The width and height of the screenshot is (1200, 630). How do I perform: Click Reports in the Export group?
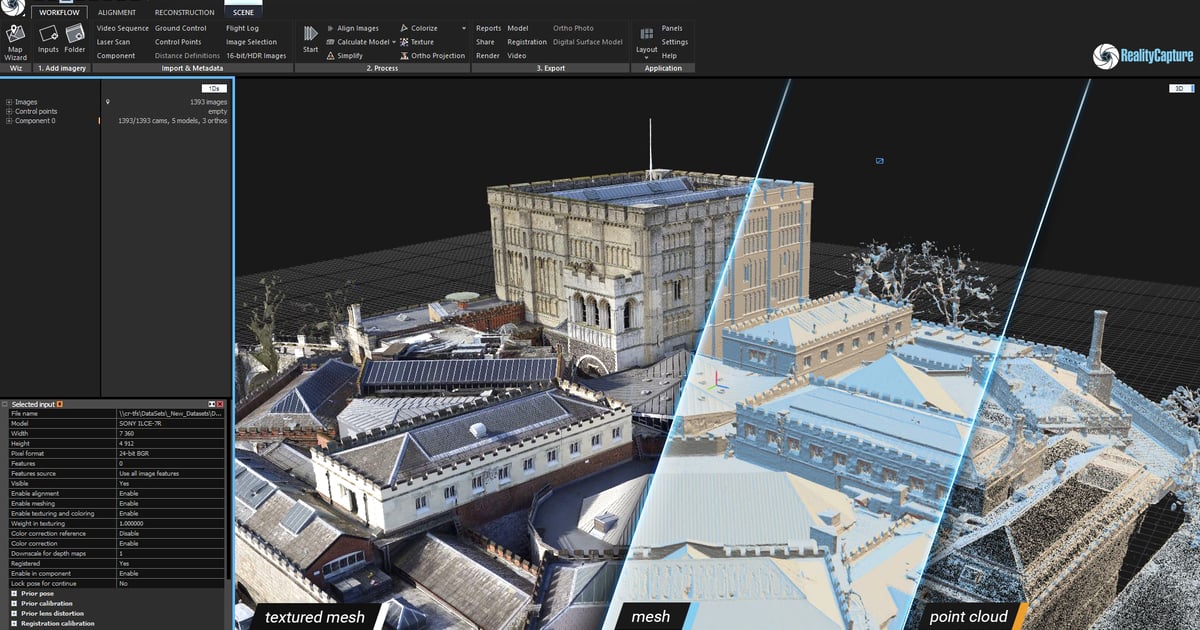488,28
